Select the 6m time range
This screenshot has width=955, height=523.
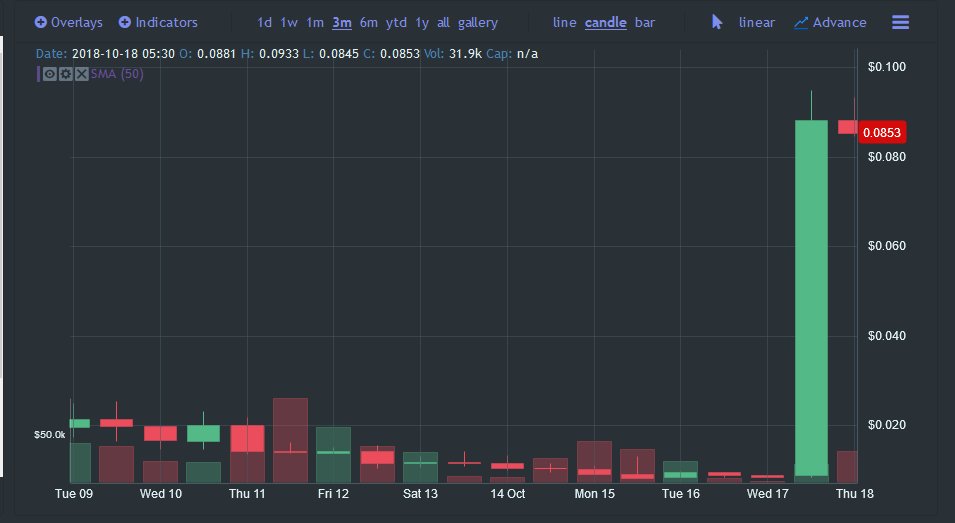(368, 23)
